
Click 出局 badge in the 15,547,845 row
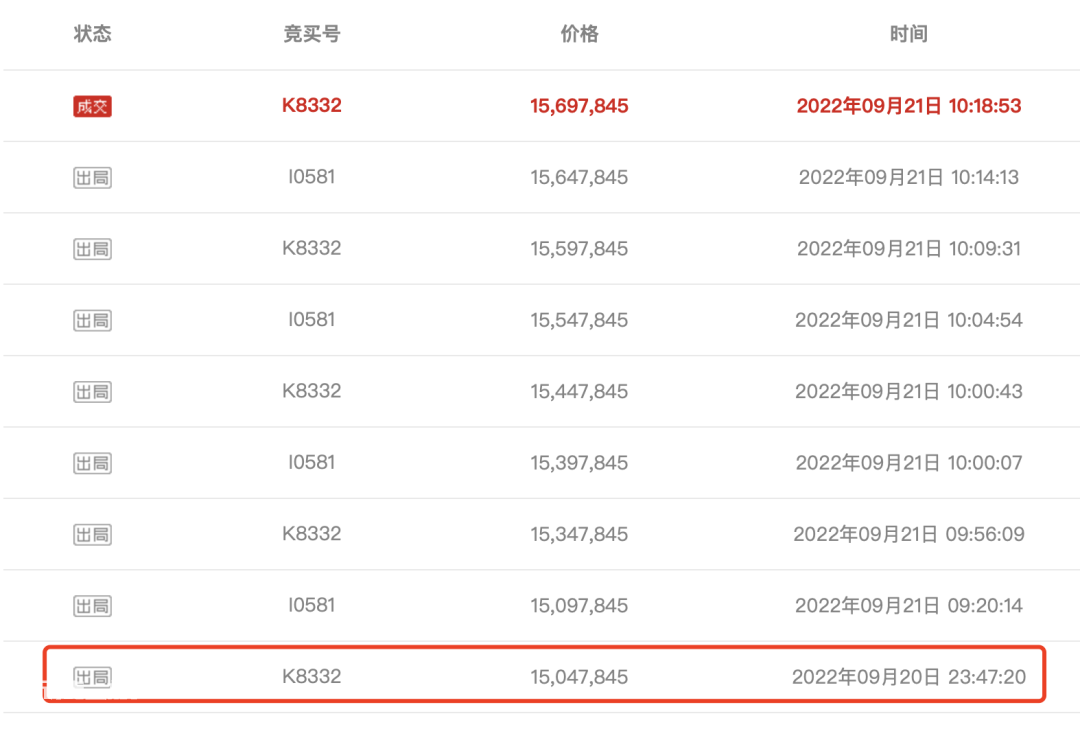[92, 320]
